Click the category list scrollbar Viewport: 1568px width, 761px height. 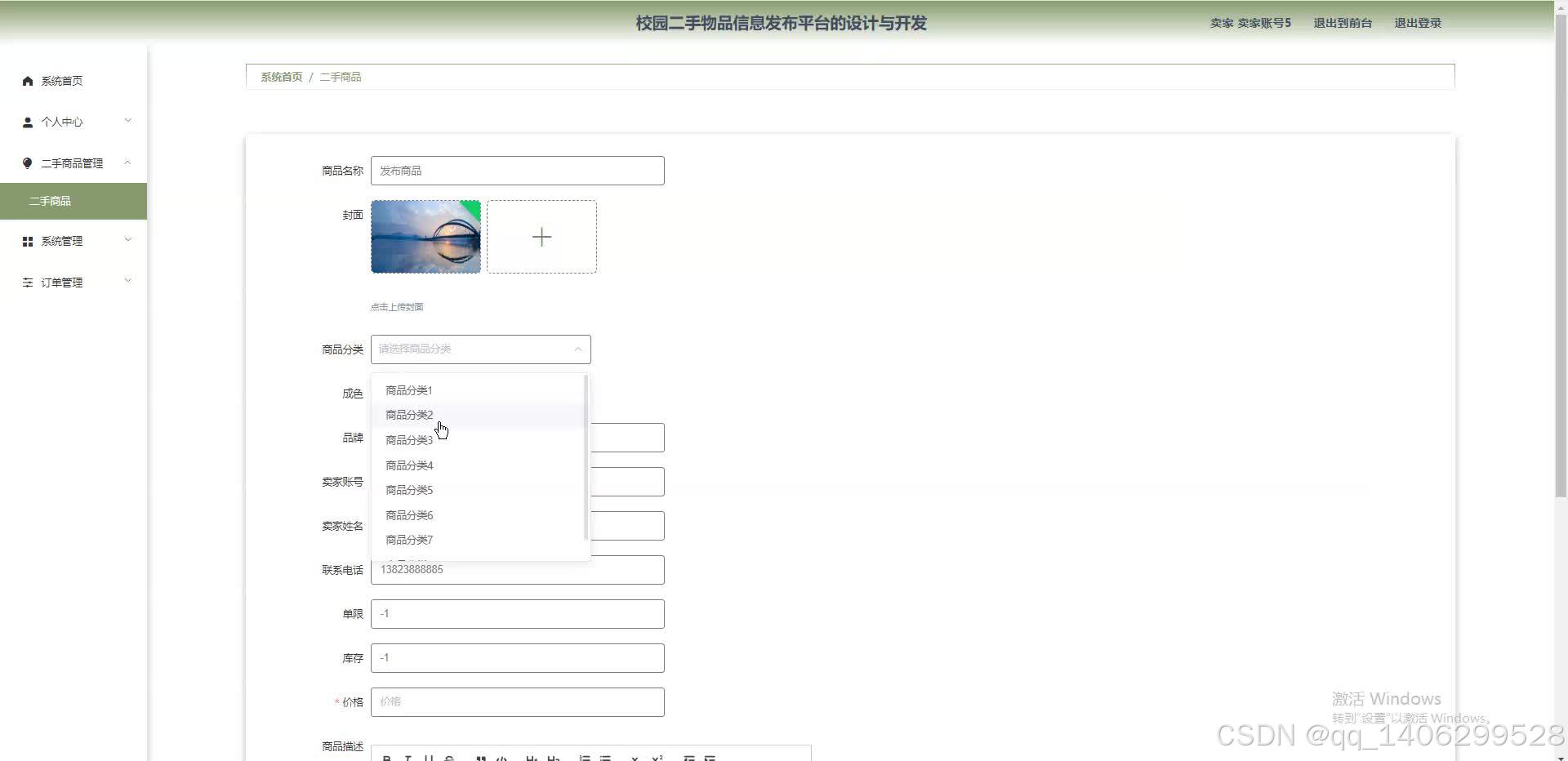click(586, 457)
